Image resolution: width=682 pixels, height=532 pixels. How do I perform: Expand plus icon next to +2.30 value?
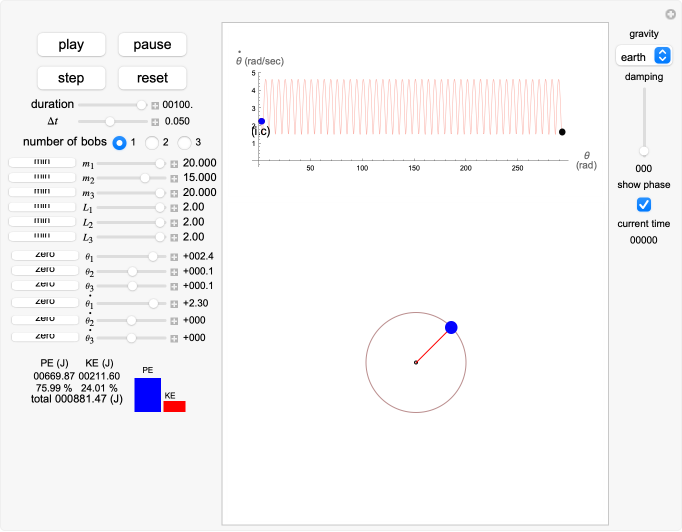click(174, 304)
